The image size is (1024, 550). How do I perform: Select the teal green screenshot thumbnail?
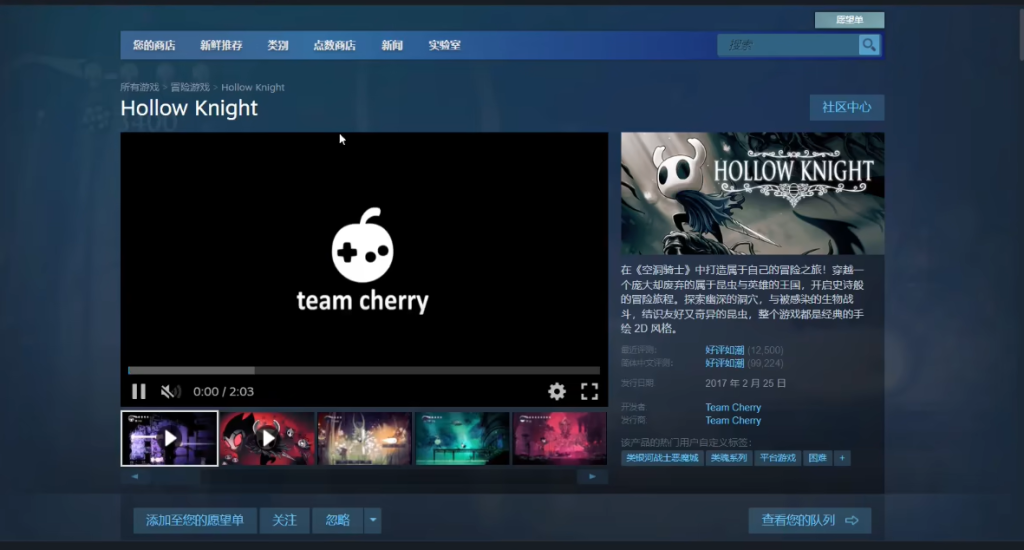pos(462,438)
